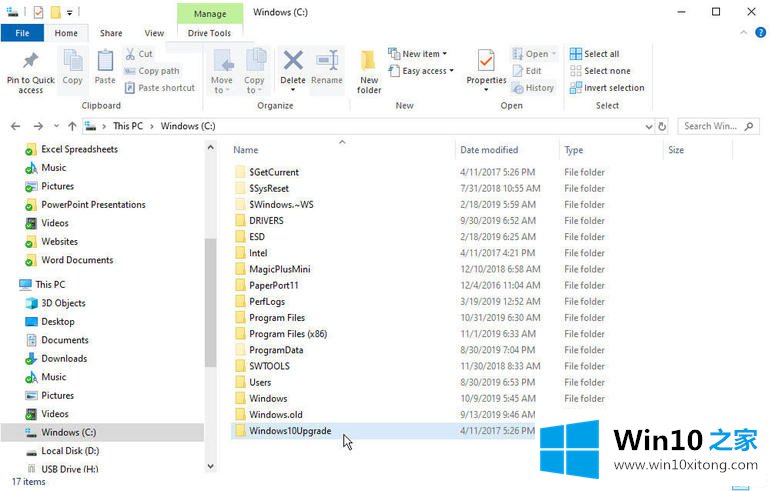
Task: Customize Quick Access Toolbar dropdown
Action: click(70, 13)
